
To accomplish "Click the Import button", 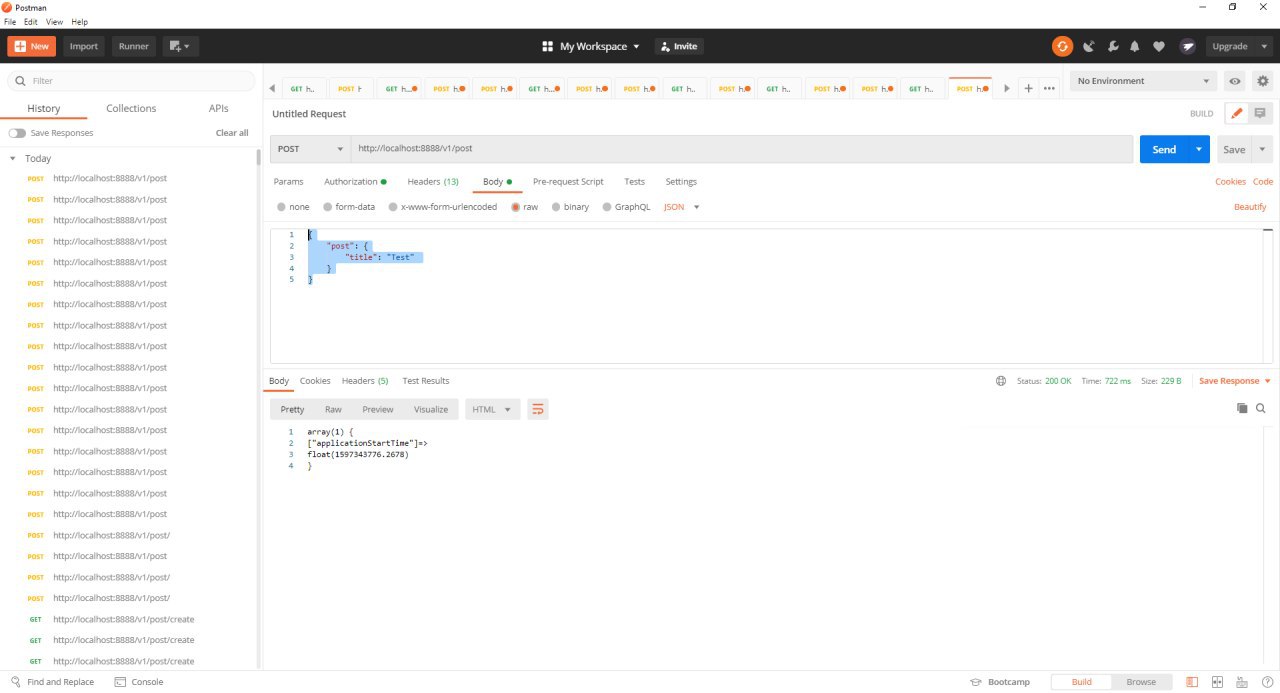I will (84, 46).
